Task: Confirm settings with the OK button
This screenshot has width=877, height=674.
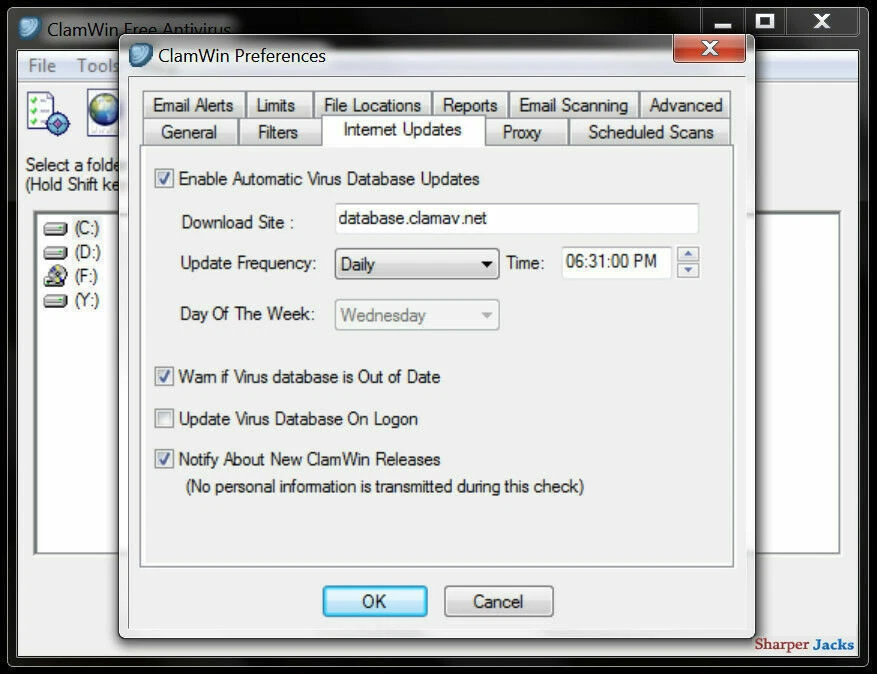Action: pyautogui.click(x=374, y=601)
